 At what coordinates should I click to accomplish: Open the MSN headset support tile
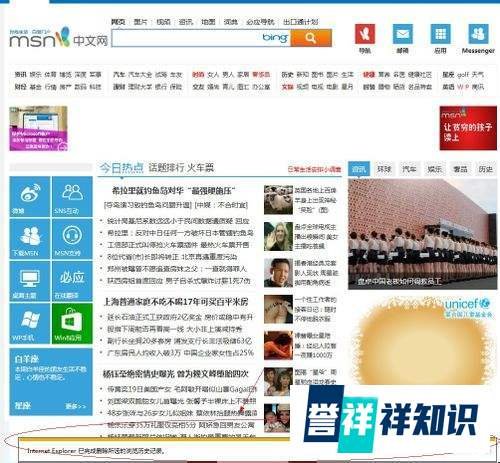72,239
